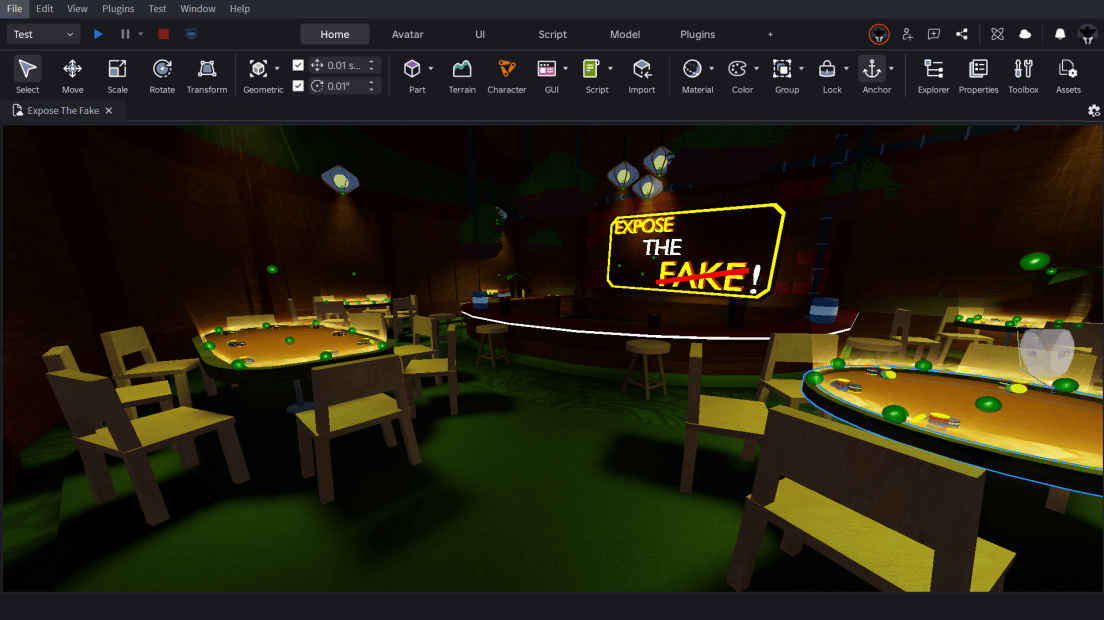Open the notifications bell

point(1060,34)
